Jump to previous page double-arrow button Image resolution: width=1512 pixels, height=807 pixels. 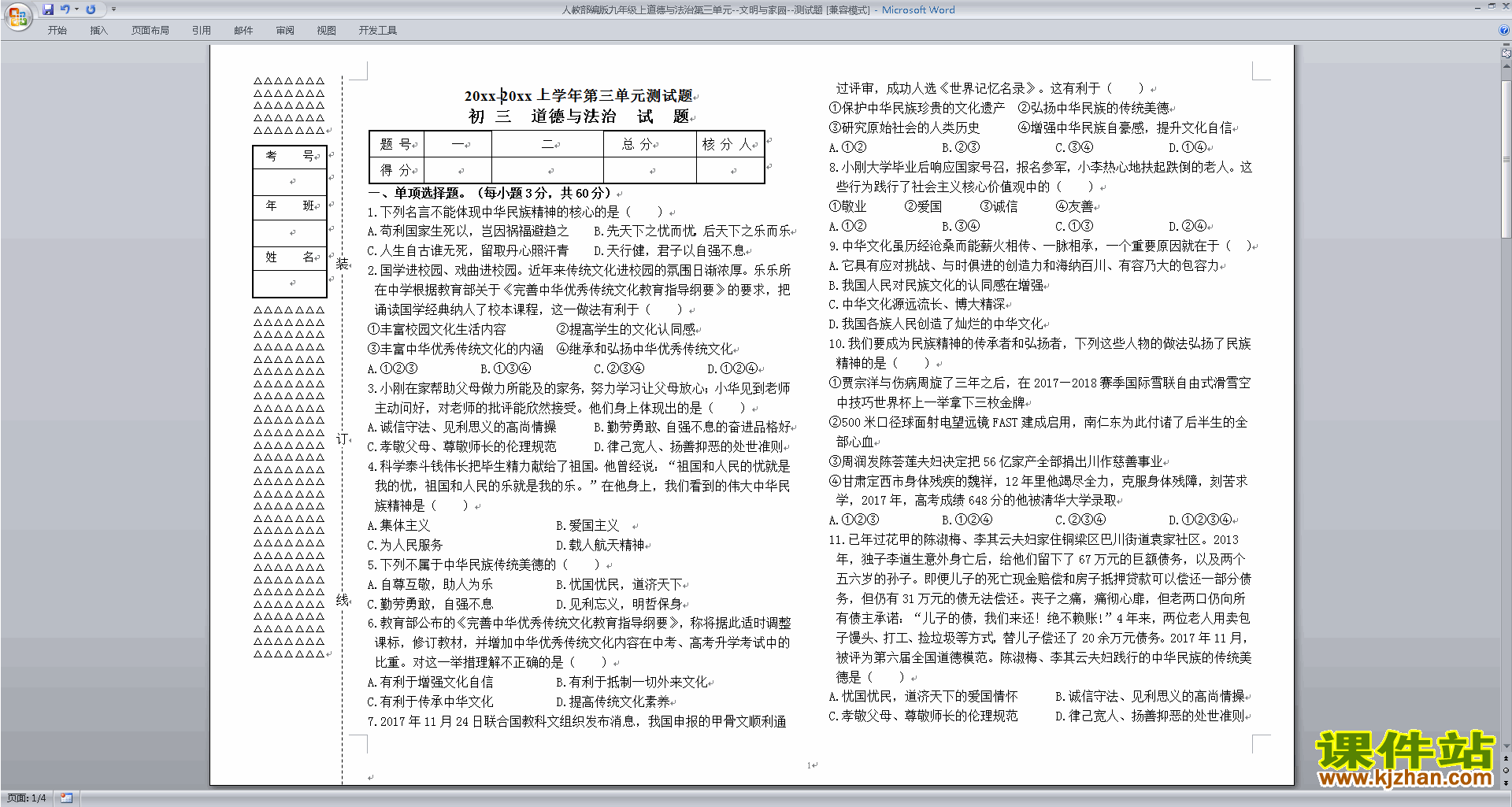pos(1506,758)
